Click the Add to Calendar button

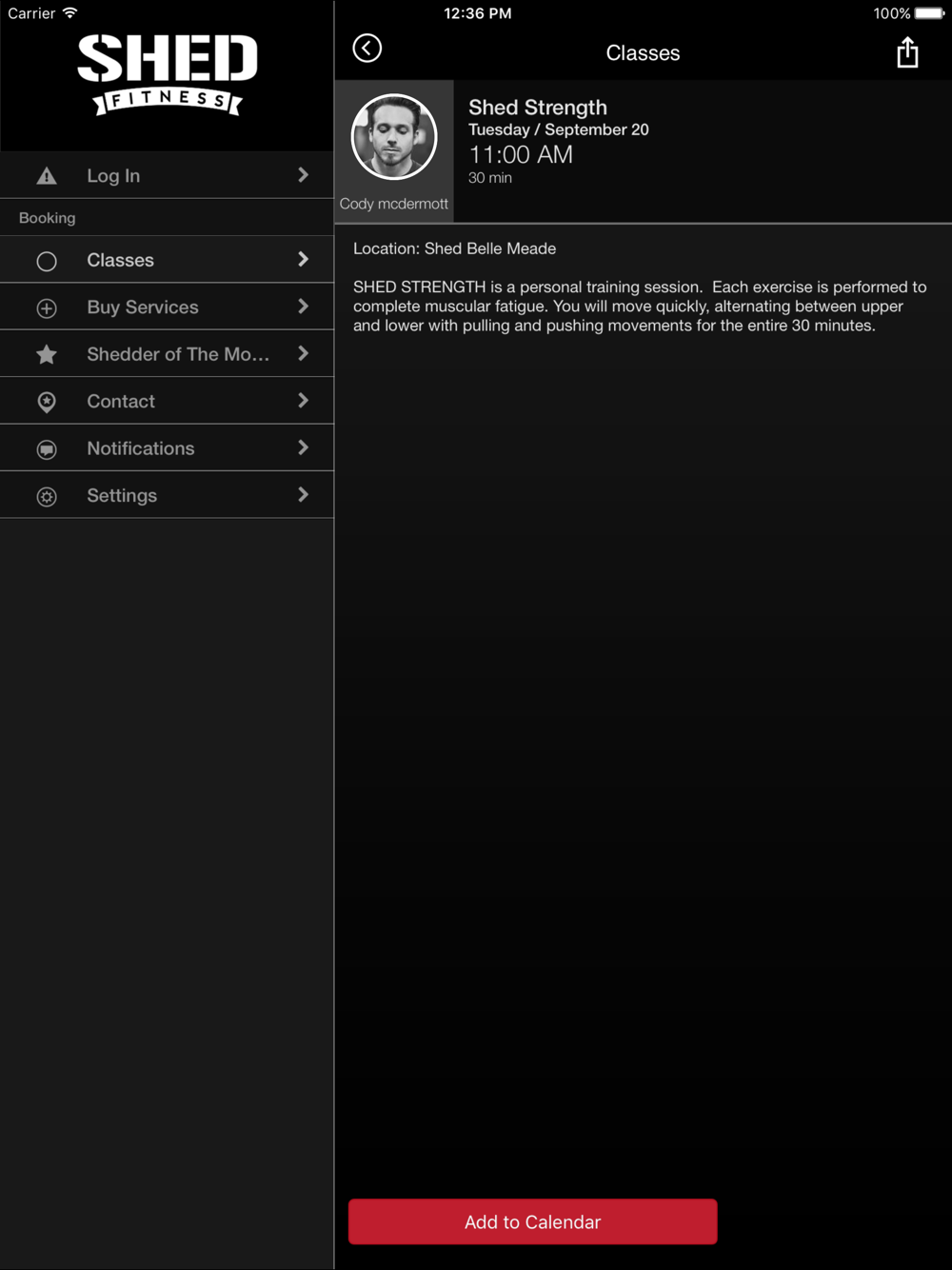[x=532, y=1221]
